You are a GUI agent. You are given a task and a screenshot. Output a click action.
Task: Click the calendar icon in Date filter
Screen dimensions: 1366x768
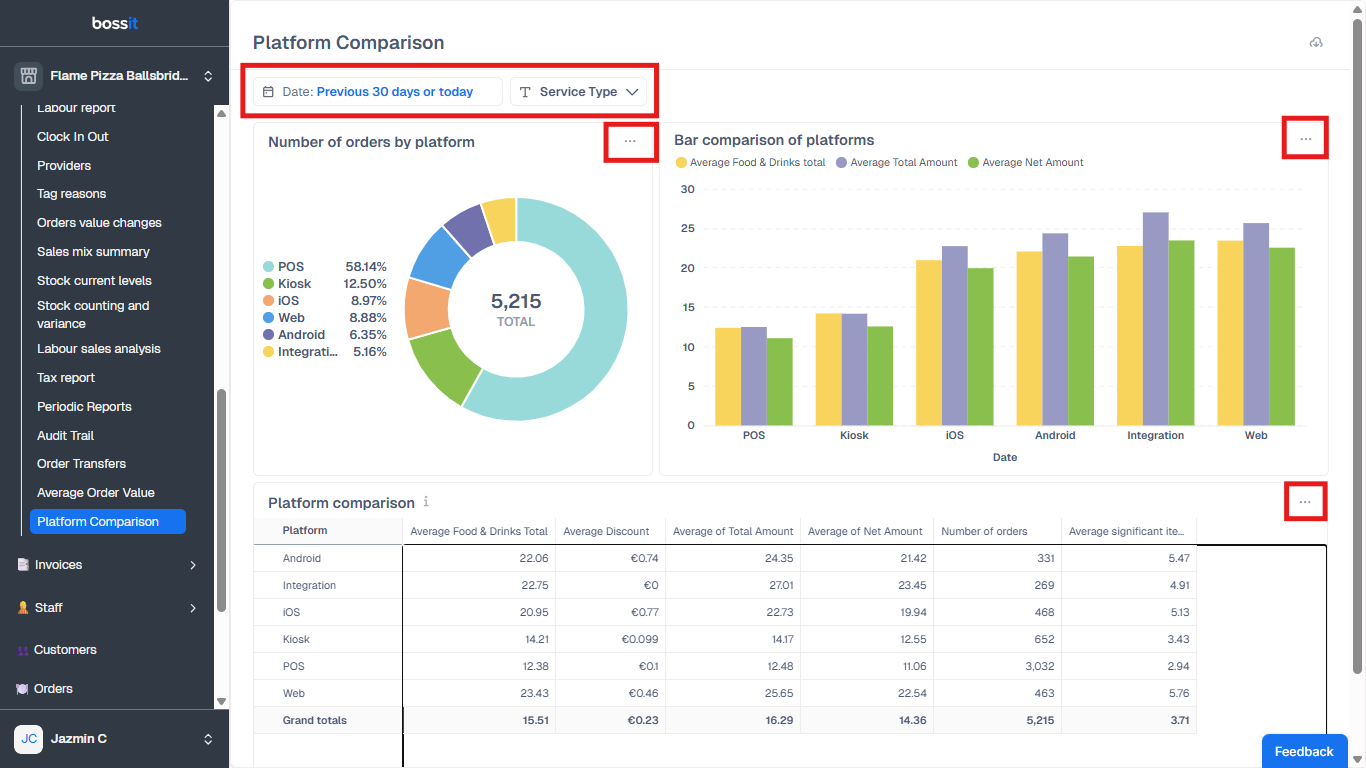(x=268, y=92)
